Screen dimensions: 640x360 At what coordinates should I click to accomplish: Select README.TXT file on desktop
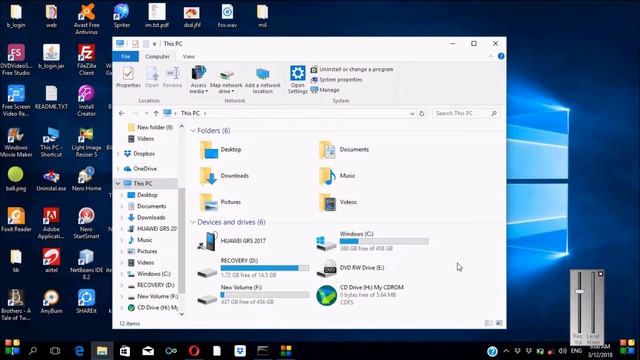click(51, 98)
